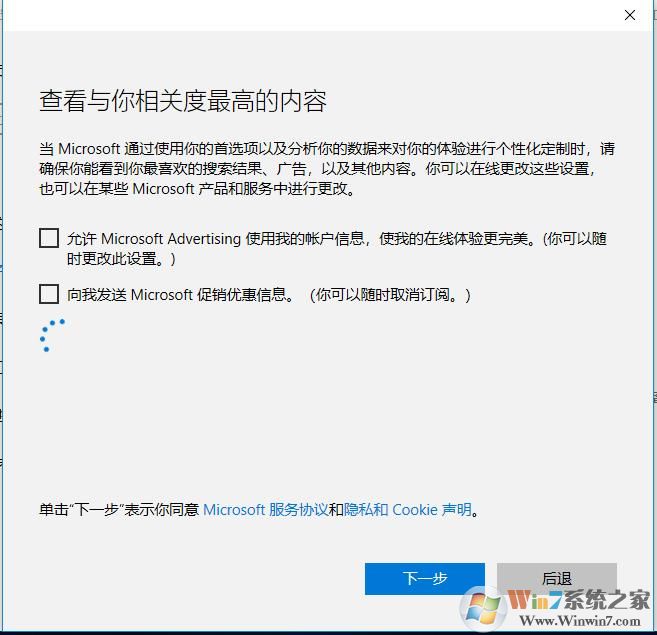Screen dimensions: 657x635
Task: Click the Windows flag watermark logo
Action: click(484, 608)
